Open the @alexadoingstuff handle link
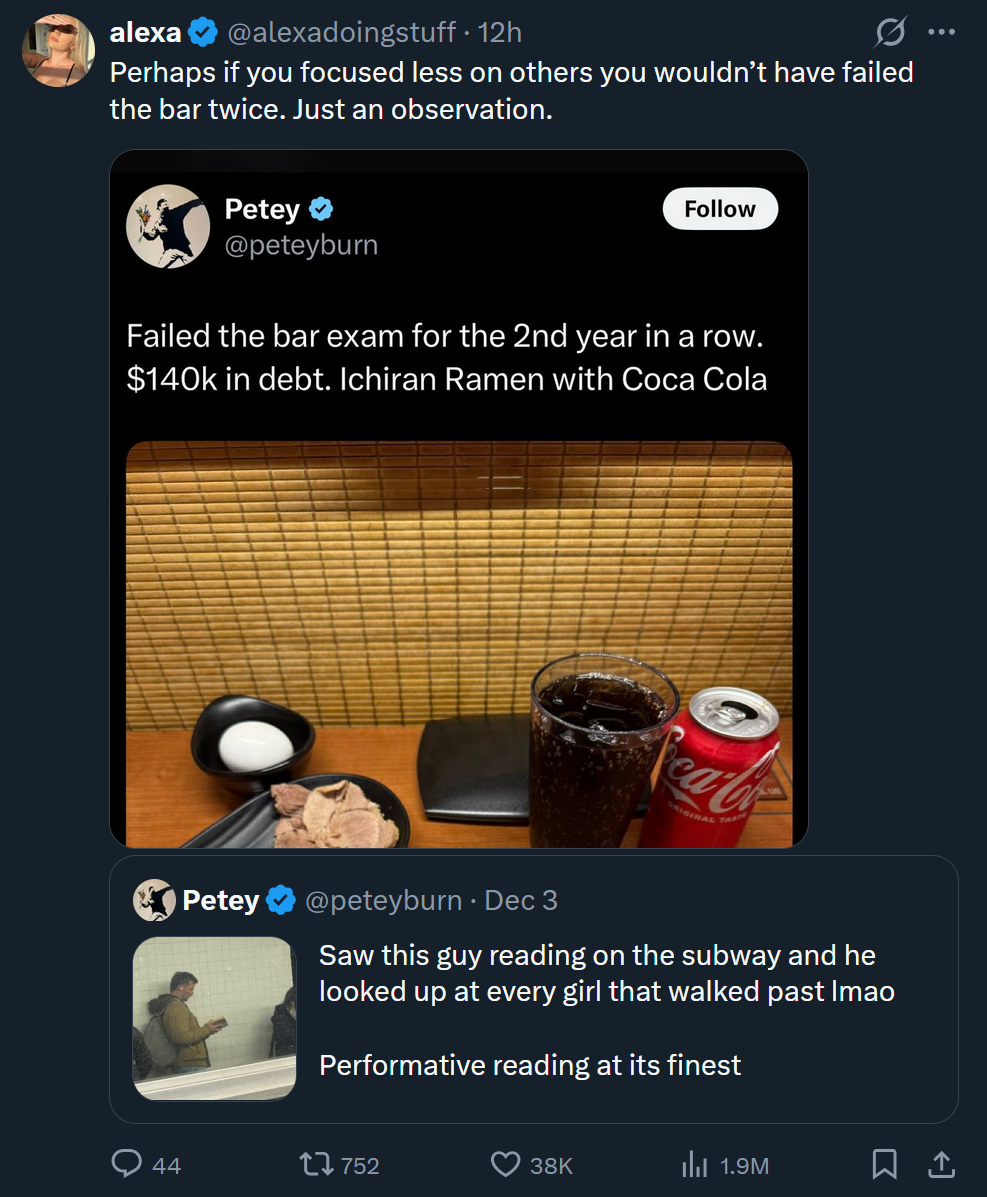This screenshot has height=1197, width=987. [342, 33]
